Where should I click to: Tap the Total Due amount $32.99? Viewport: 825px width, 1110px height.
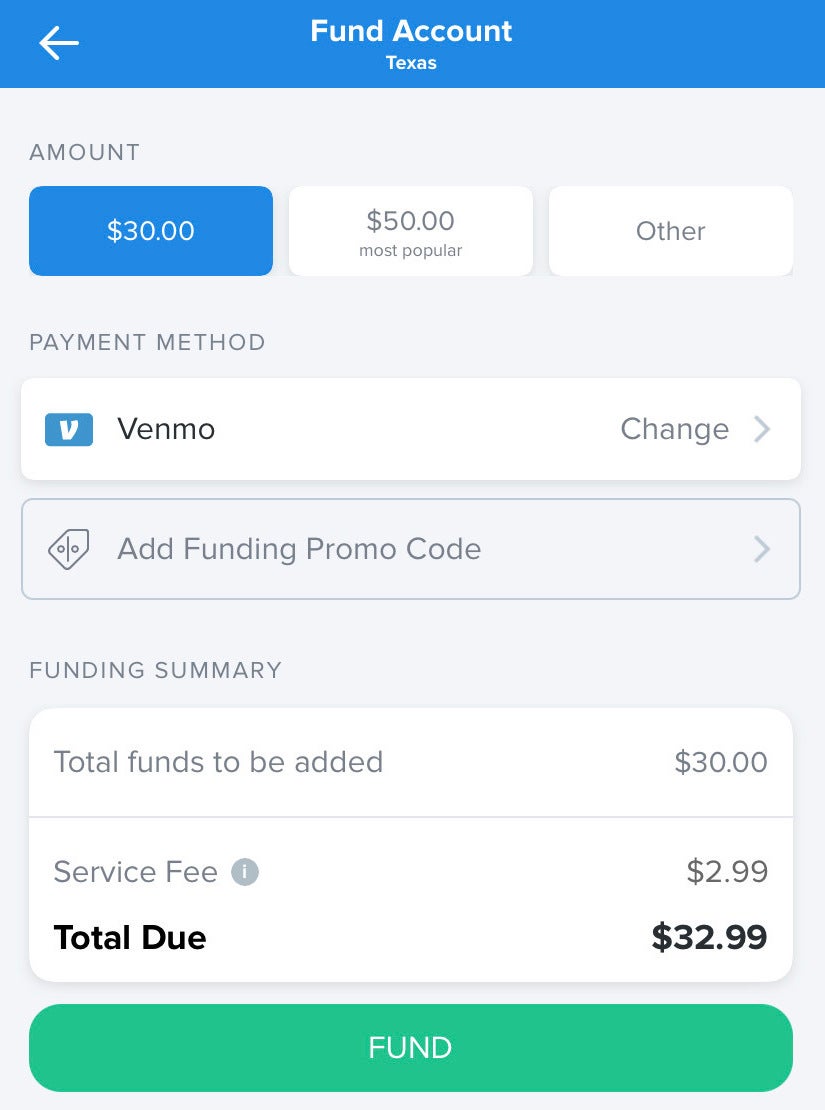click(710, 937)
